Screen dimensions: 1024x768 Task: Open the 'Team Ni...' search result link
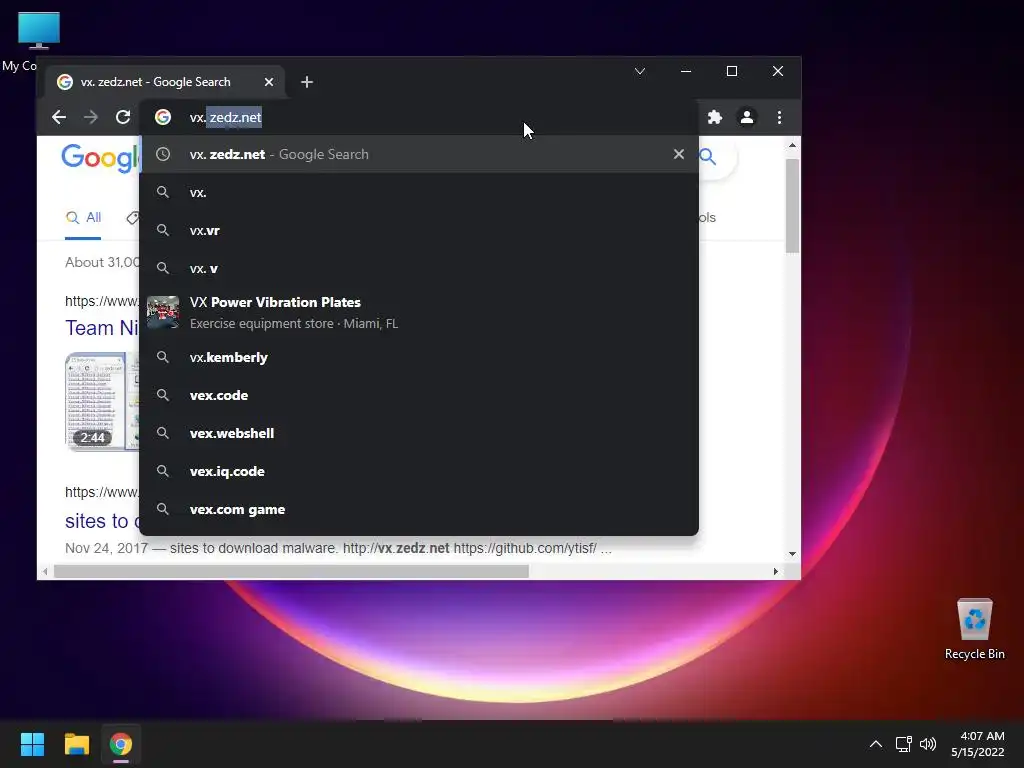[x=102, y=327]
